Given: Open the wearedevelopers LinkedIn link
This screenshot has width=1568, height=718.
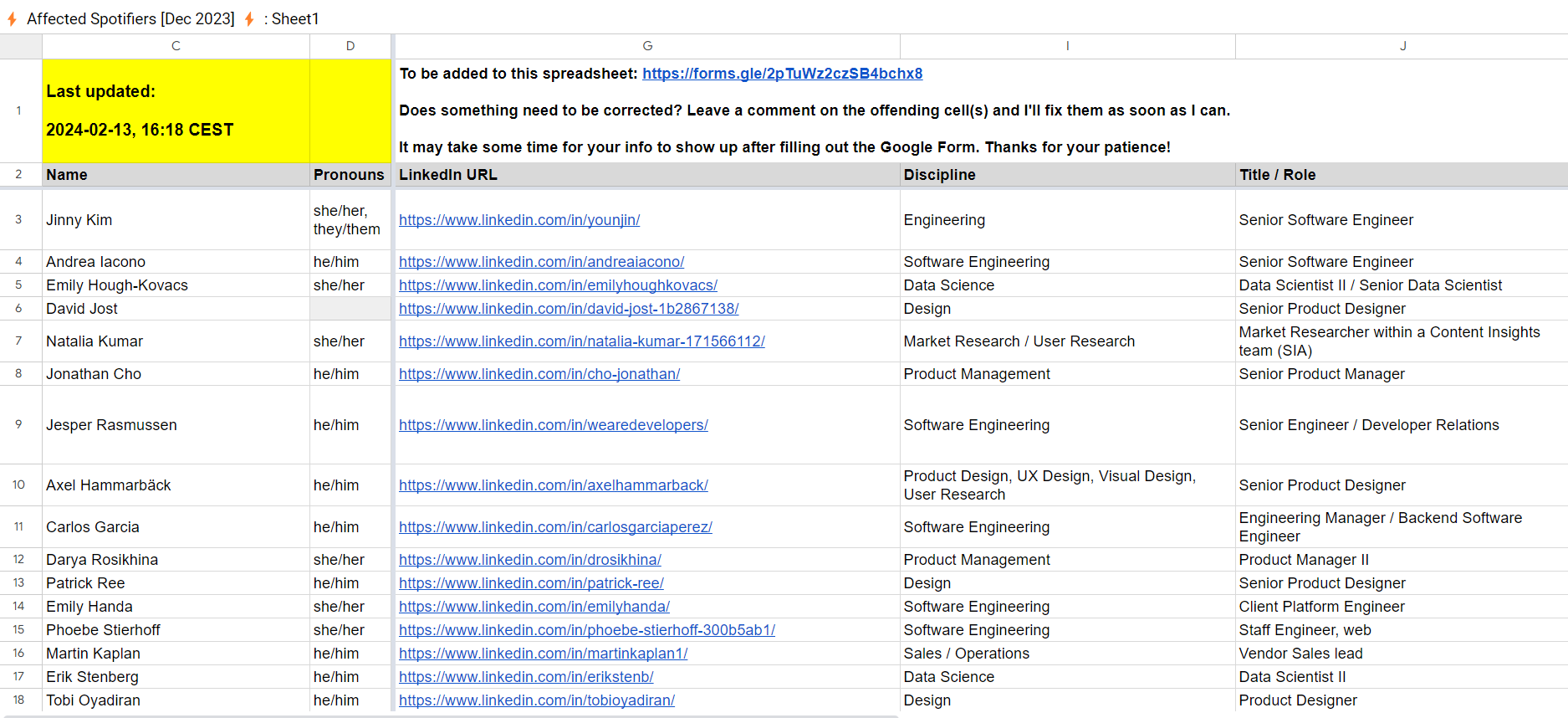Looking at the screenshot, I should (x=554, y=425).
